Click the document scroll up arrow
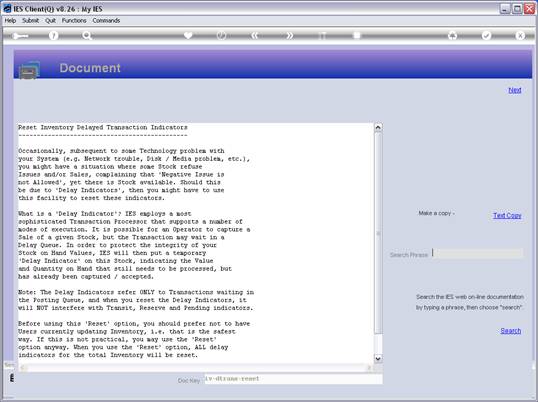Image resolution: width=538 pixels, height=402 pixels. tap(378, 127)
